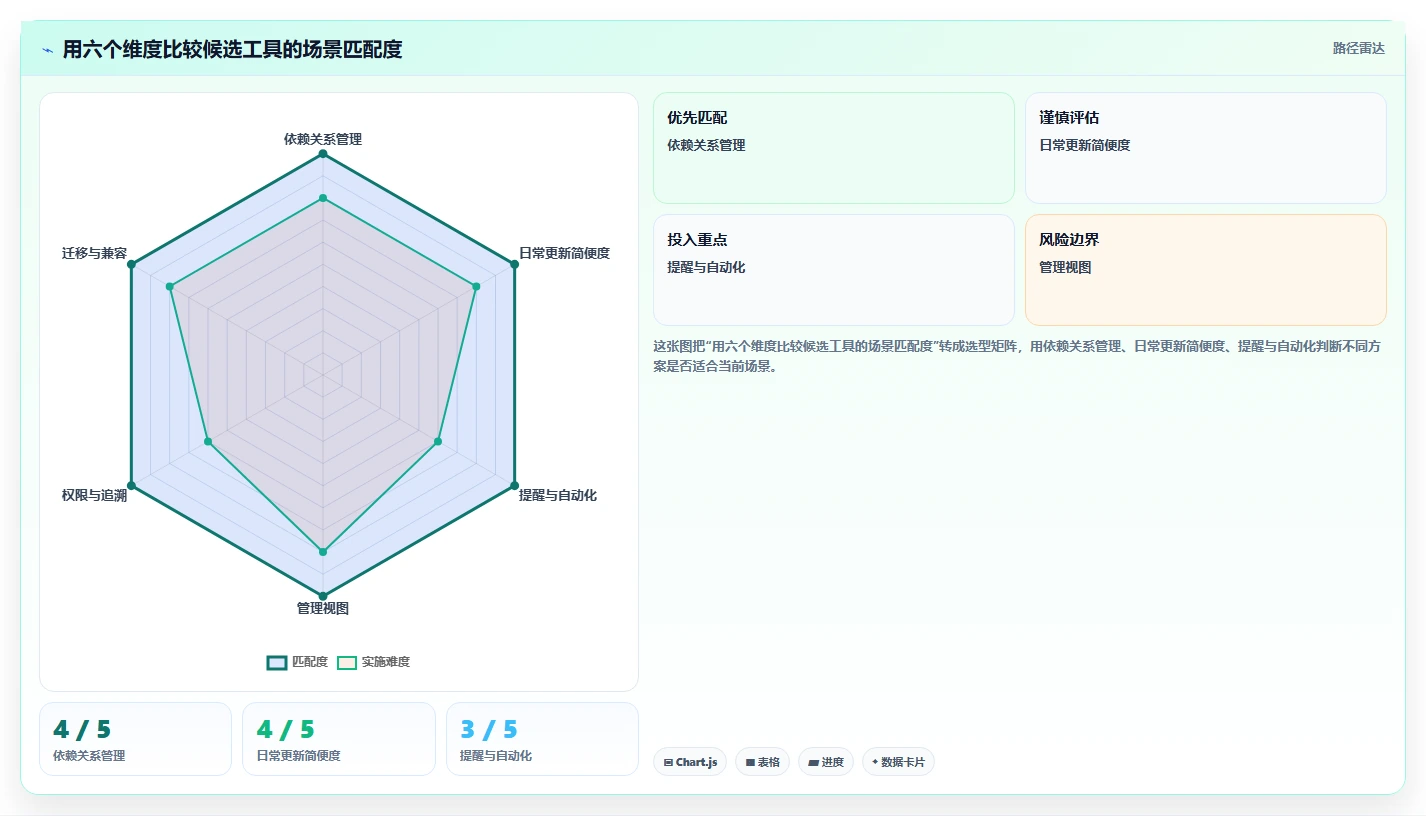
Task: Click the description paragraph starting 这张图把
Action: (x=1018, y=356)
